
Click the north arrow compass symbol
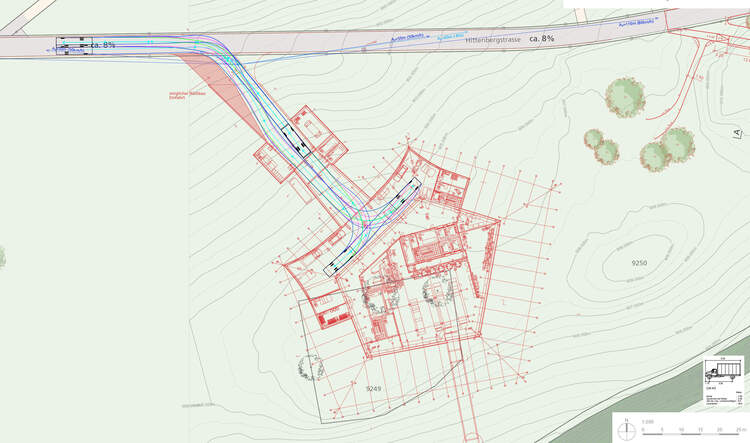coord(627,430)
